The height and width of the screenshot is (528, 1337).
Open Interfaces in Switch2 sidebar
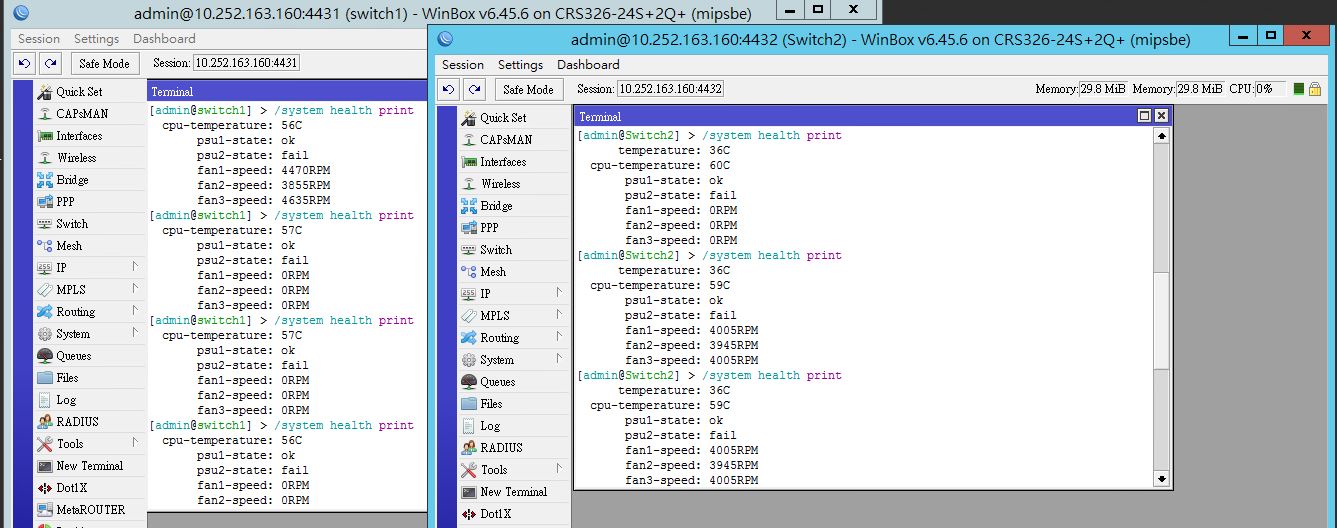(x=513, y=162)
